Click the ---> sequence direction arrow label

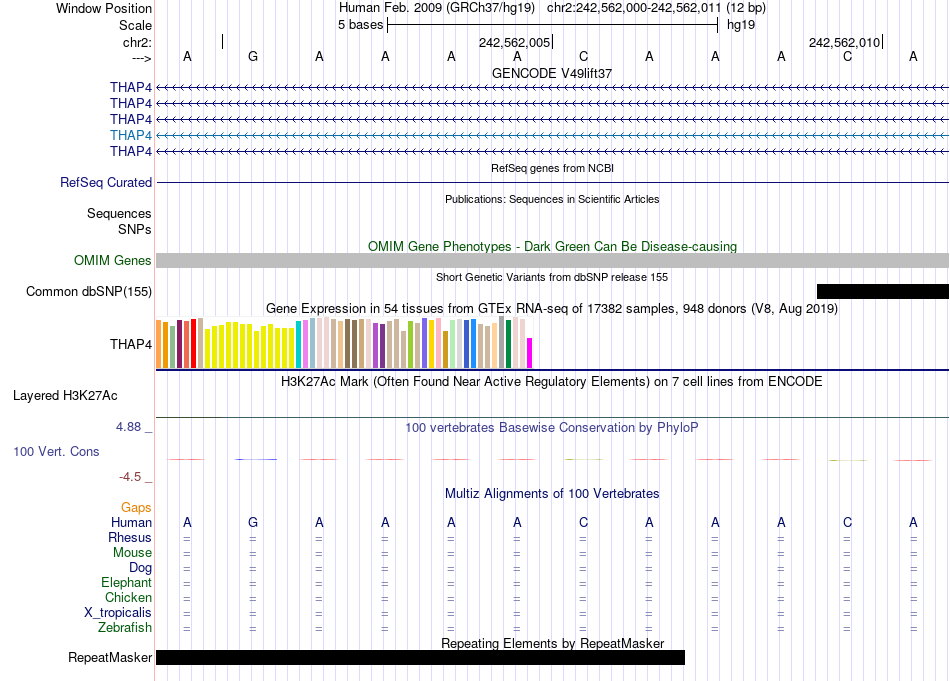(x=142, y=58)
